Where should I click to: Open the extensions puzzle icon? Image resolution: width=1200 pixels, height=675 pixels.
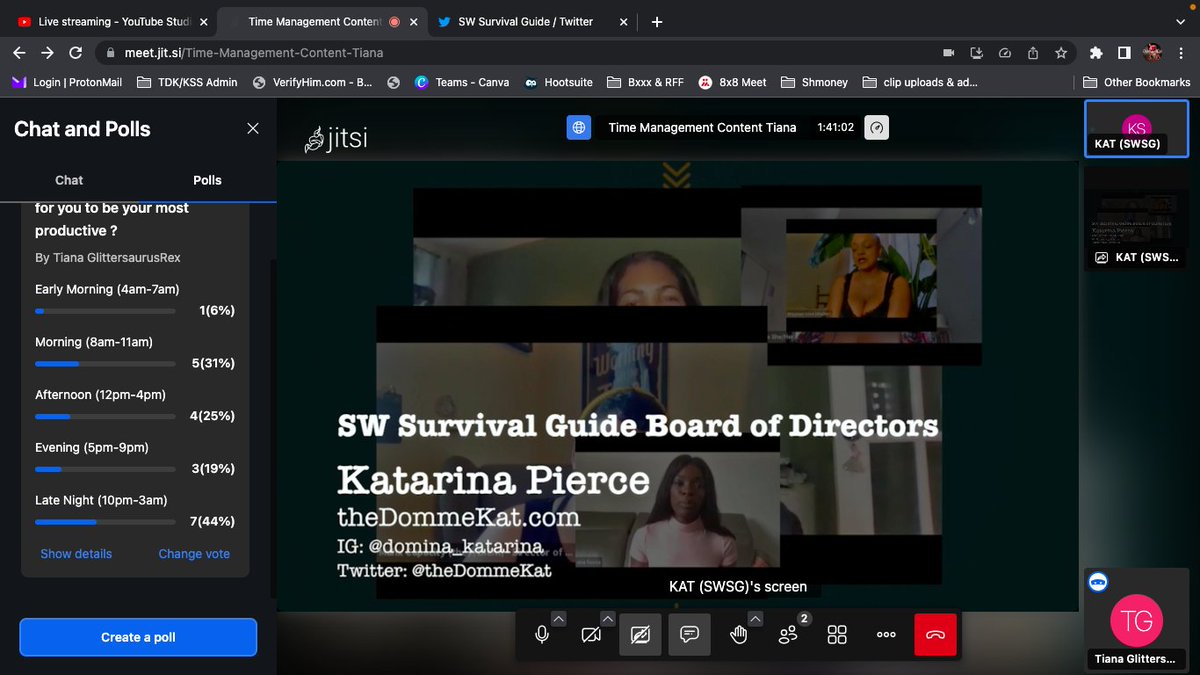tap(1097, 53)
